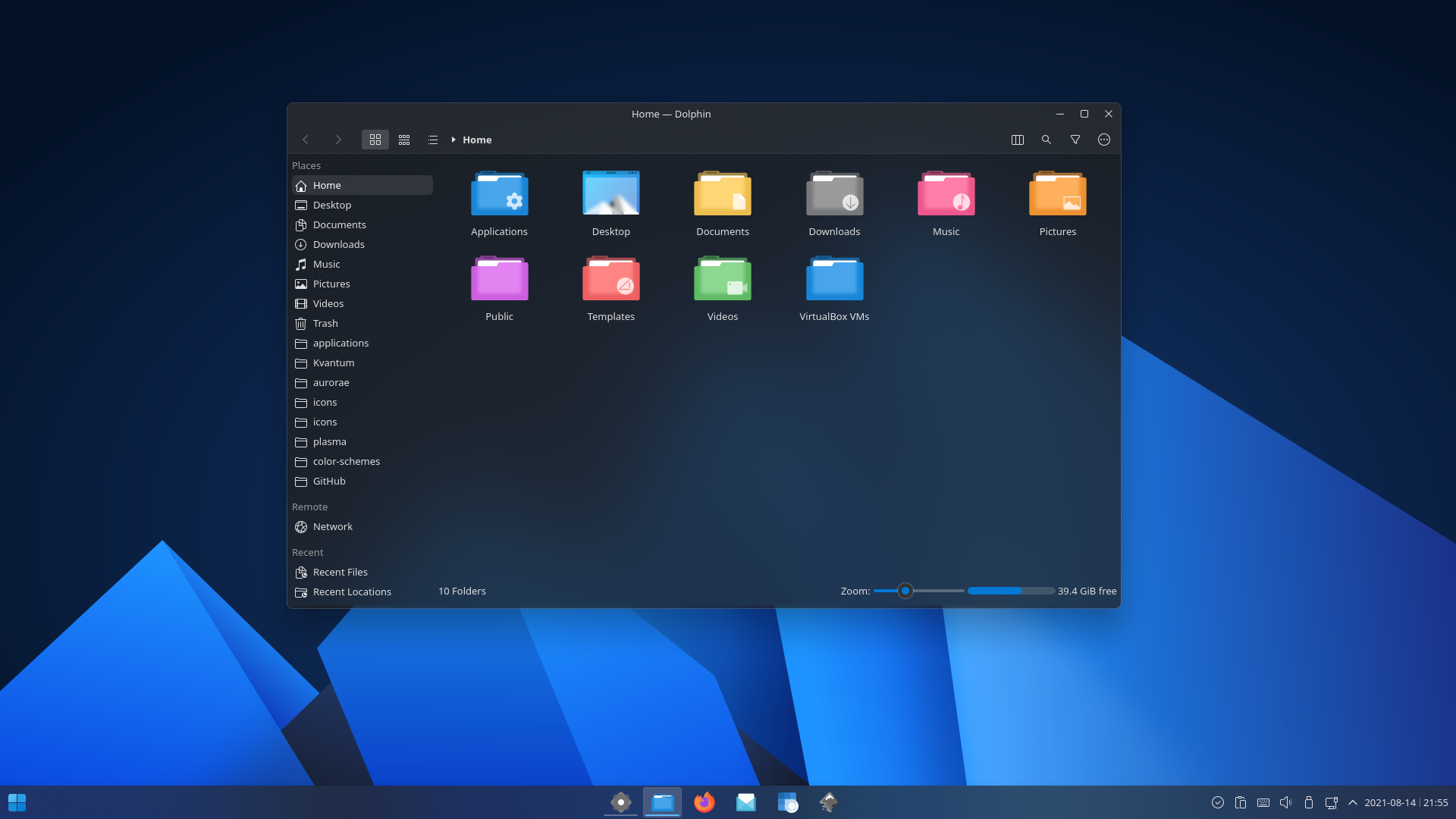The width and height of the screenshot is (1456, 819).
Task: Click the disk space usage bar
Action: tap(1011, 591)
